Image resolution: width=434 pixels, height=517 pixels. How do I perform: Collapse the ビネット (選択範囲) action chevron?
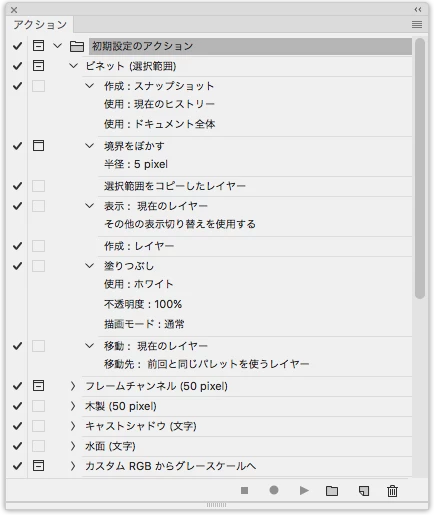[x=73, y=66]
